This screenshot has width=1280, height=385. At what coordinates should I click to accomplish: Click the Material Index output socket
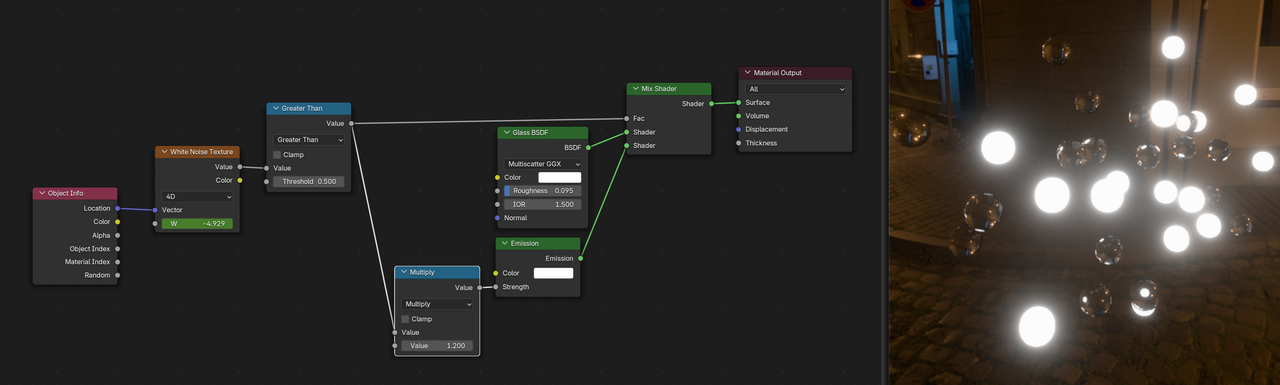[x=118, y=261]
